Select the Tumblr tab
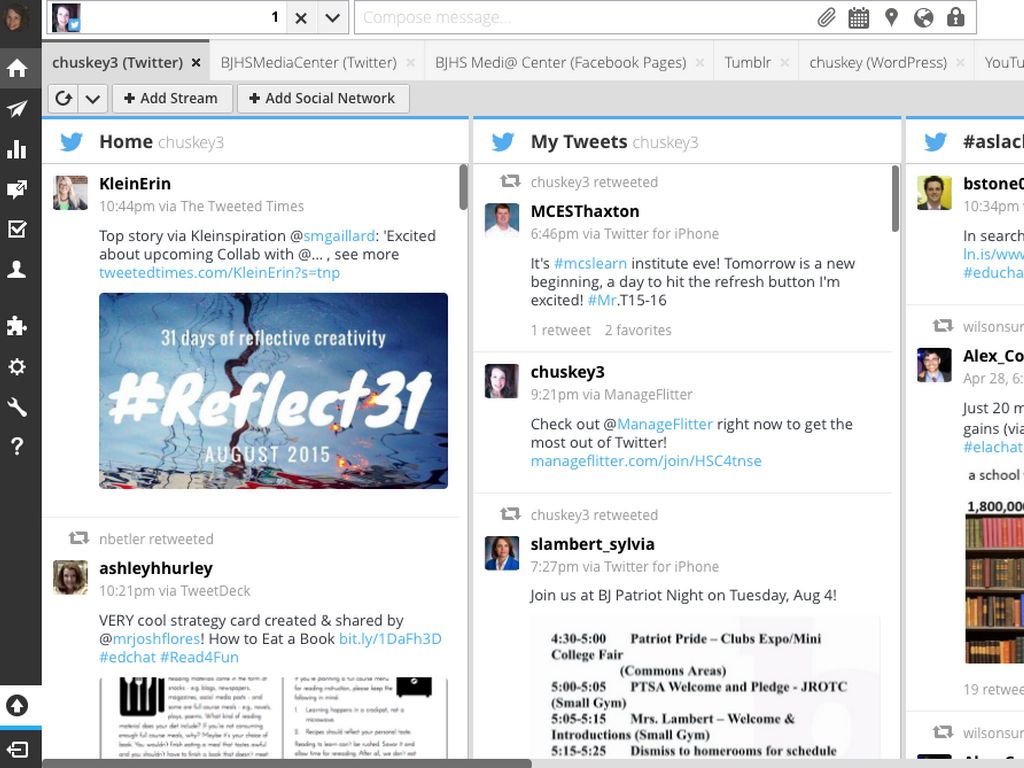1024x768 pixels. (747, 62)
